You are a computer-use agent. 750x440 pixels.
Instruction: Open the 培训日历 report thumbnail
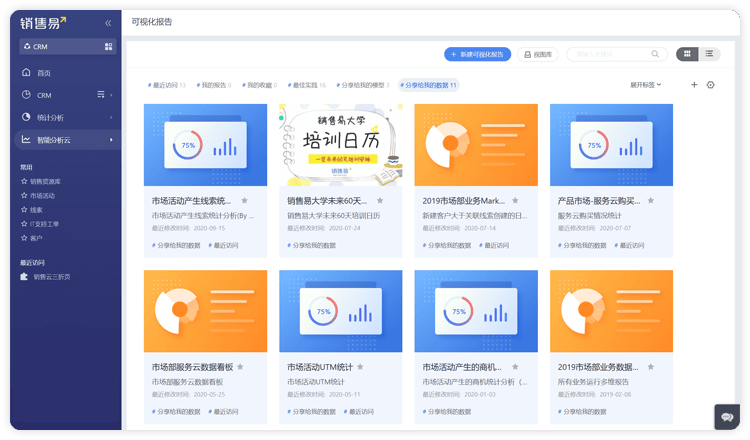(x=341, y=145)
